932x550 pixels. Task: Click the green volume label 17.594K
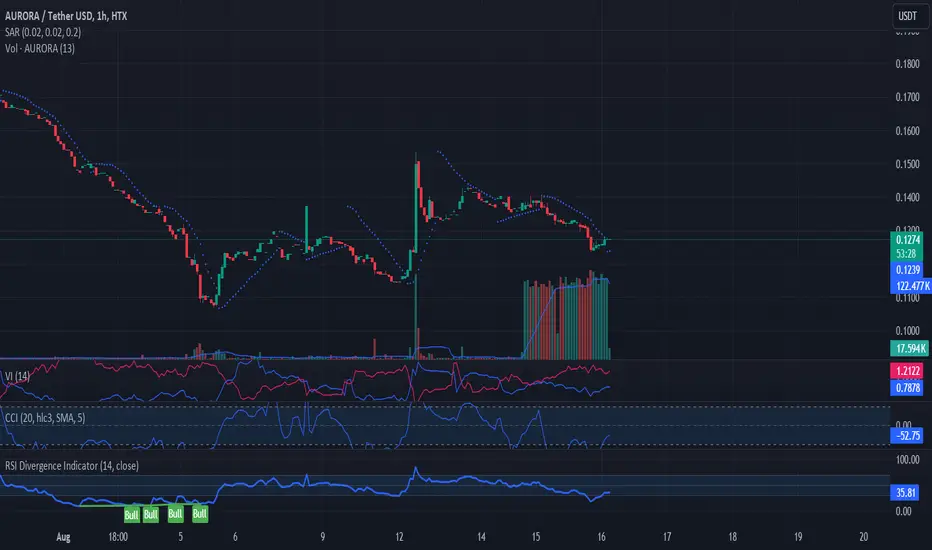point(910,348)
